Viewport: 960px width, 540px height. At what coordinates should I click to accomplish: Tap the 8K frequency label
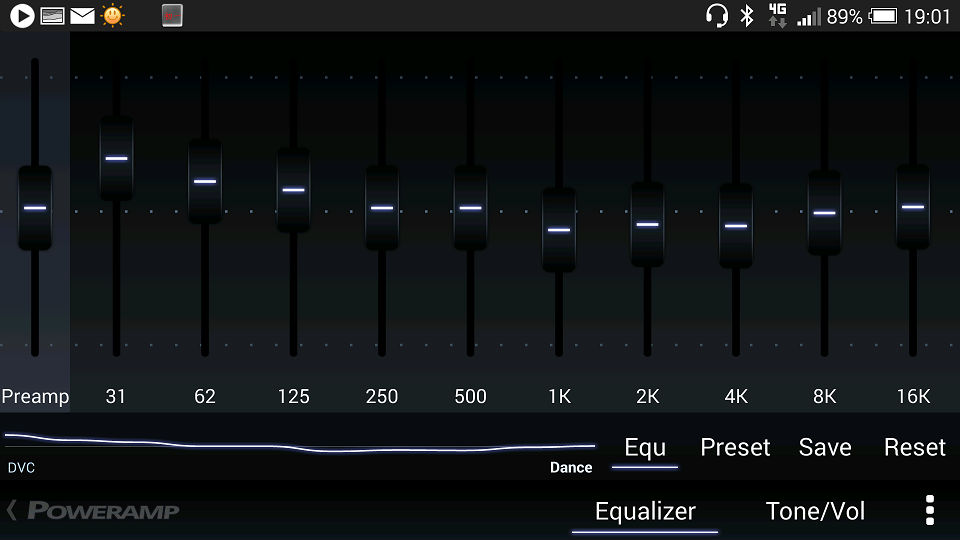click(x=825, y=397)
